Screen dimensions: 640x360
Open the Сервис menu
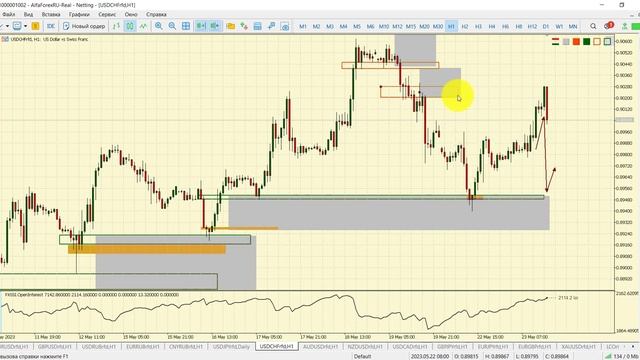click(x=107, y=14)
